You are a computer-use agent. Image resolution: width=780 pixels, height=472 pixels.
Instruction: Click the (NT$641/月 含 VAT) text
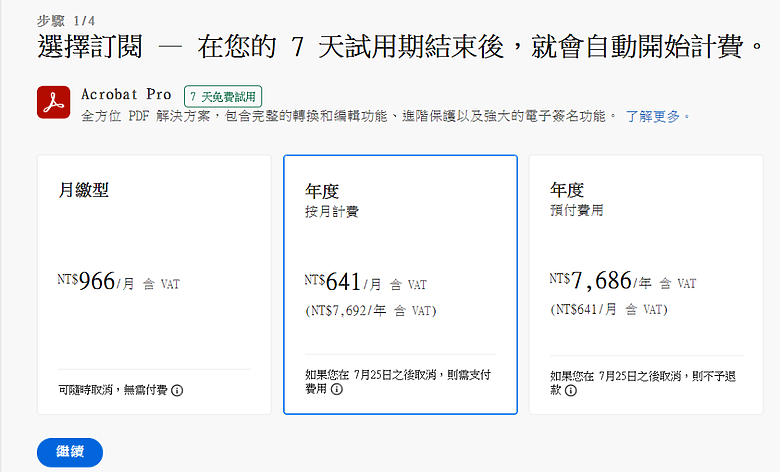[x=609, y=309]
